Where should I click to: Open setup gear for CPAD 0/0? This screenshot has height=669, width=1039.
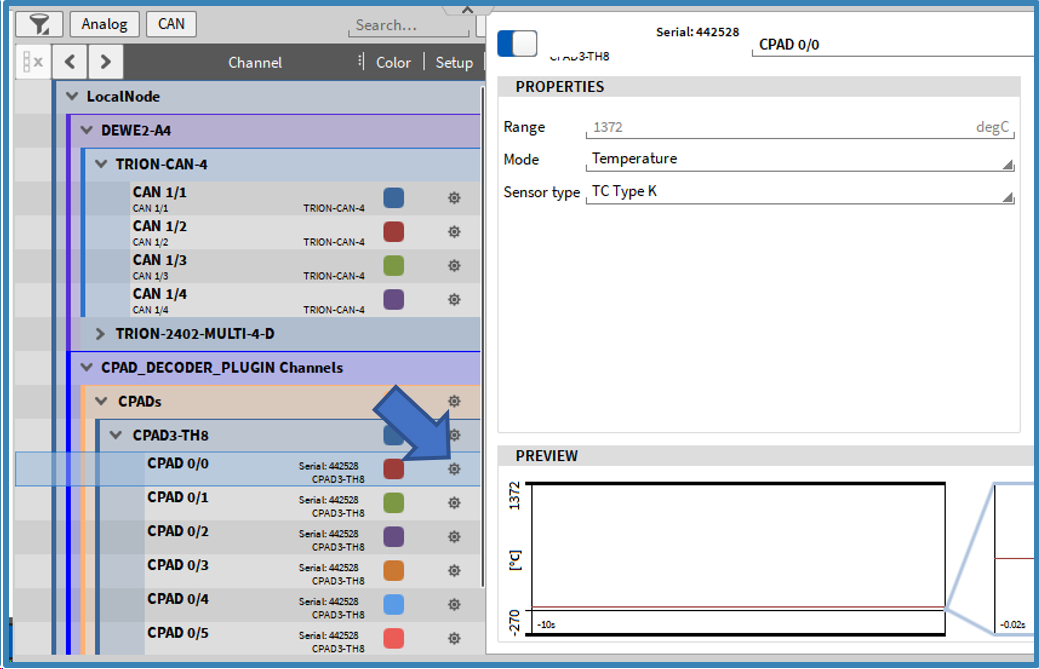click(454, 469)
